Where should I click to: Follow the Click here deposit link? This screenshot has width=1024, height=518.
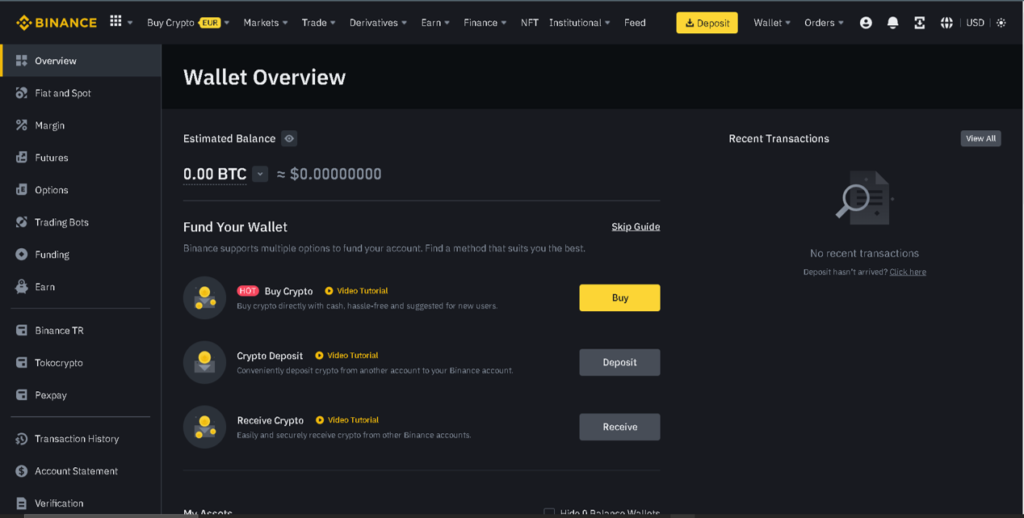pos(908,272)
